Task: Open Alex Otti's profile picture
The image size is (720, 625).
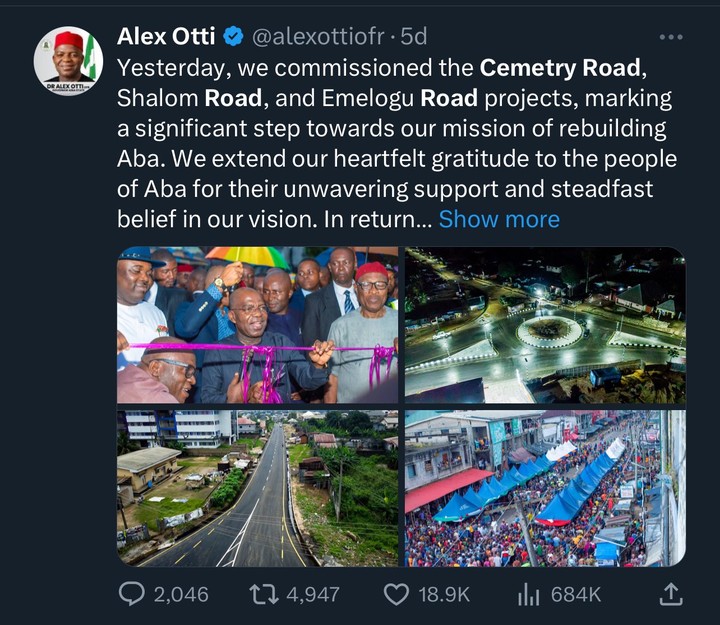Action: pyautogui.click(x=68, y=60)
